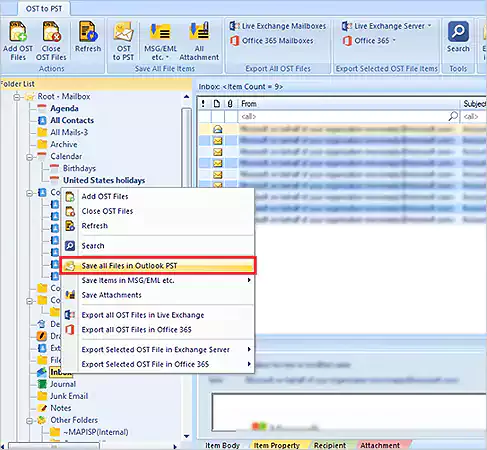Switch to the Item Property tab
This screenshot has height=450, width=487.
tap(277, 445)
